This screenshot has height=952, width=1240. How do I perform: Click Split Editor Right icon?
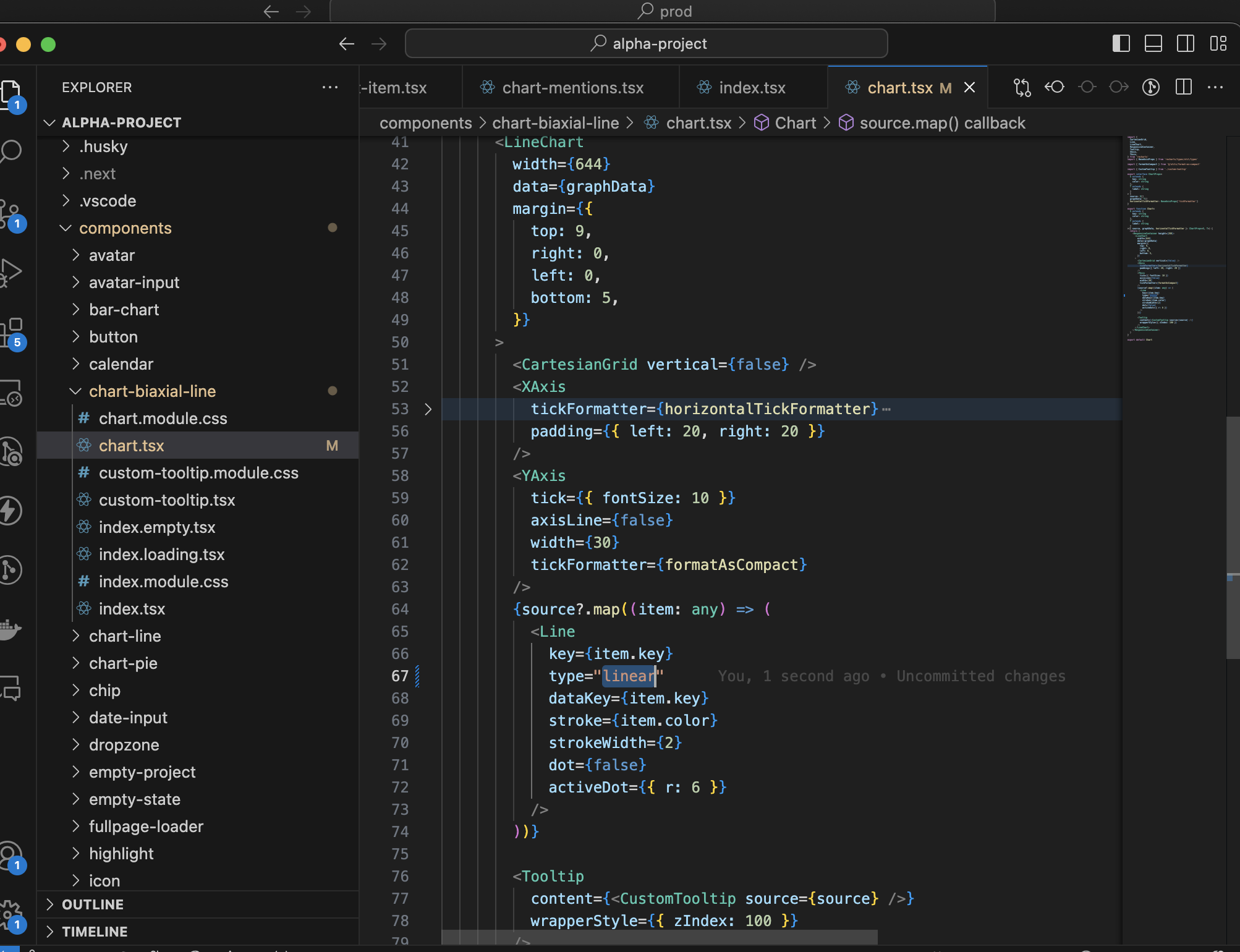click(x=1183, y=87)
